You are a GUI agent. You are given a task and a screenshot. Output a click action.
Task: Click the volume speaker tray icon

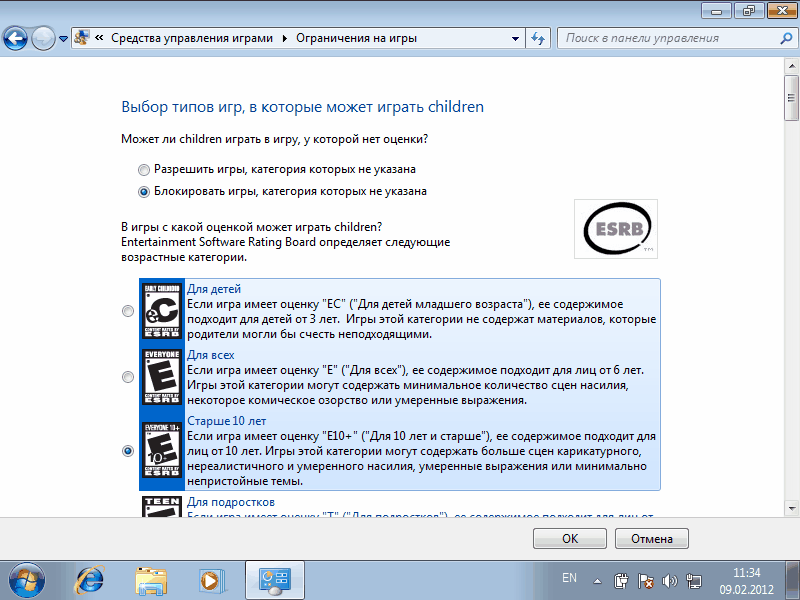click(669, 581)
